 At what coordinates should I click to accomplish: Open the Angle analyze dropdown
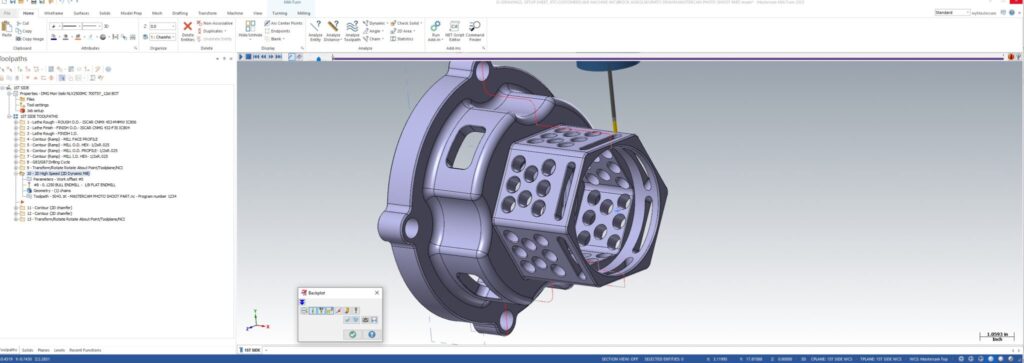[x=374, y=31]
